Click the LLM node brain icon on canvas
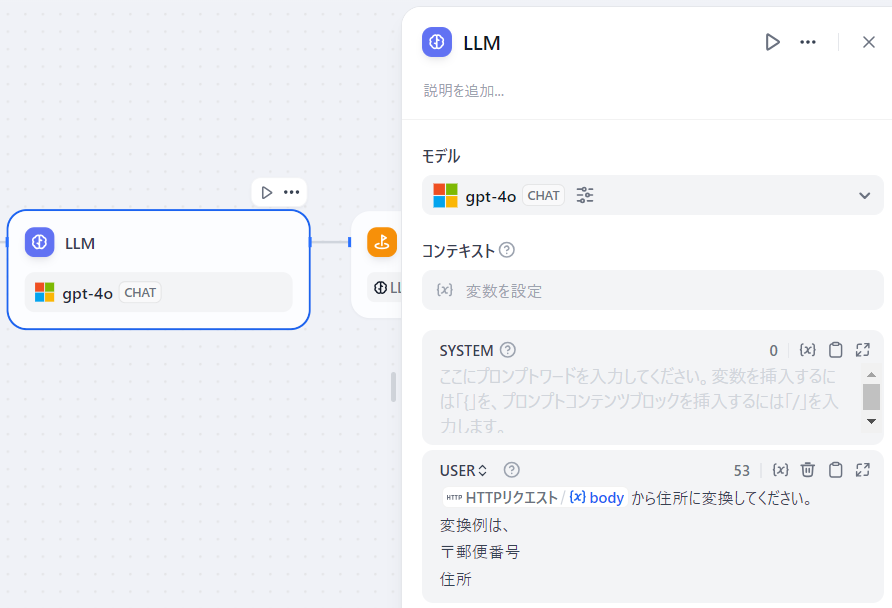The width and height of the screenshot is (892, 608). pos(39,242)
